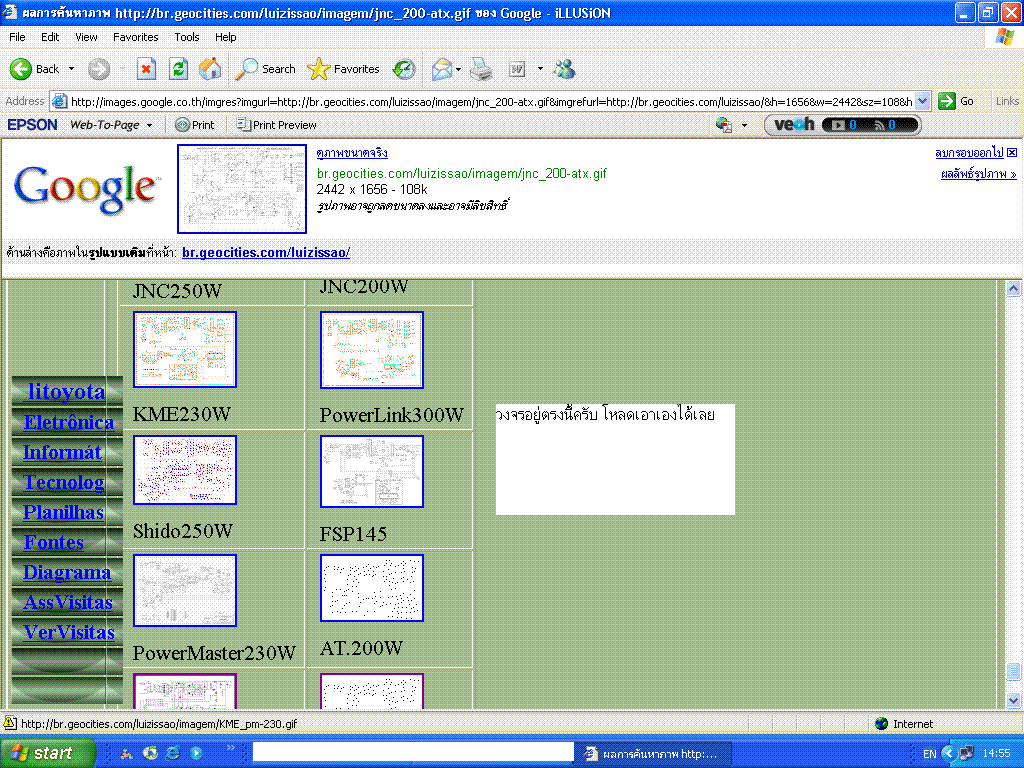Click scrollbar down arrow
The width and height of the screenshot is (1024, 768).
(x=1013, y=701)
